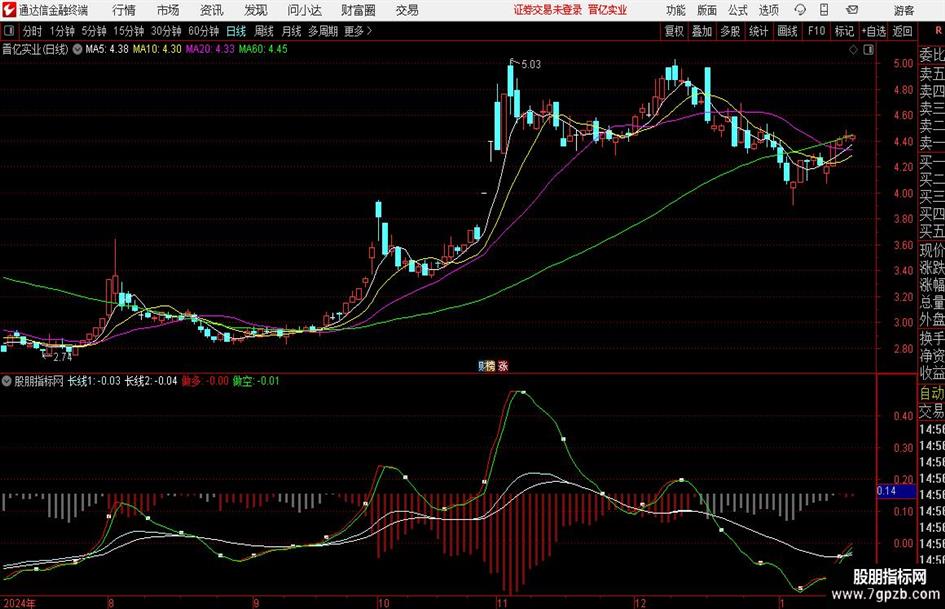Screen dimensions: 945x609
Task: Add stock via +自选 button
Action: (x=874, y=31)
